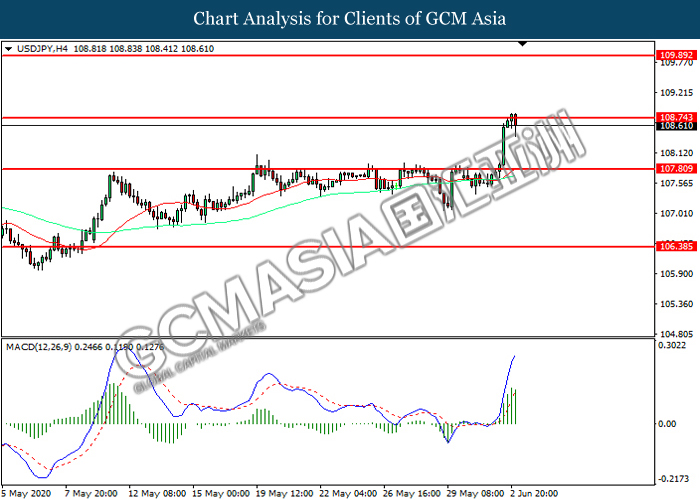Click the 29 May 08:00 time label
The height and width of the screenshot is (500, 700).
[476, 493]
